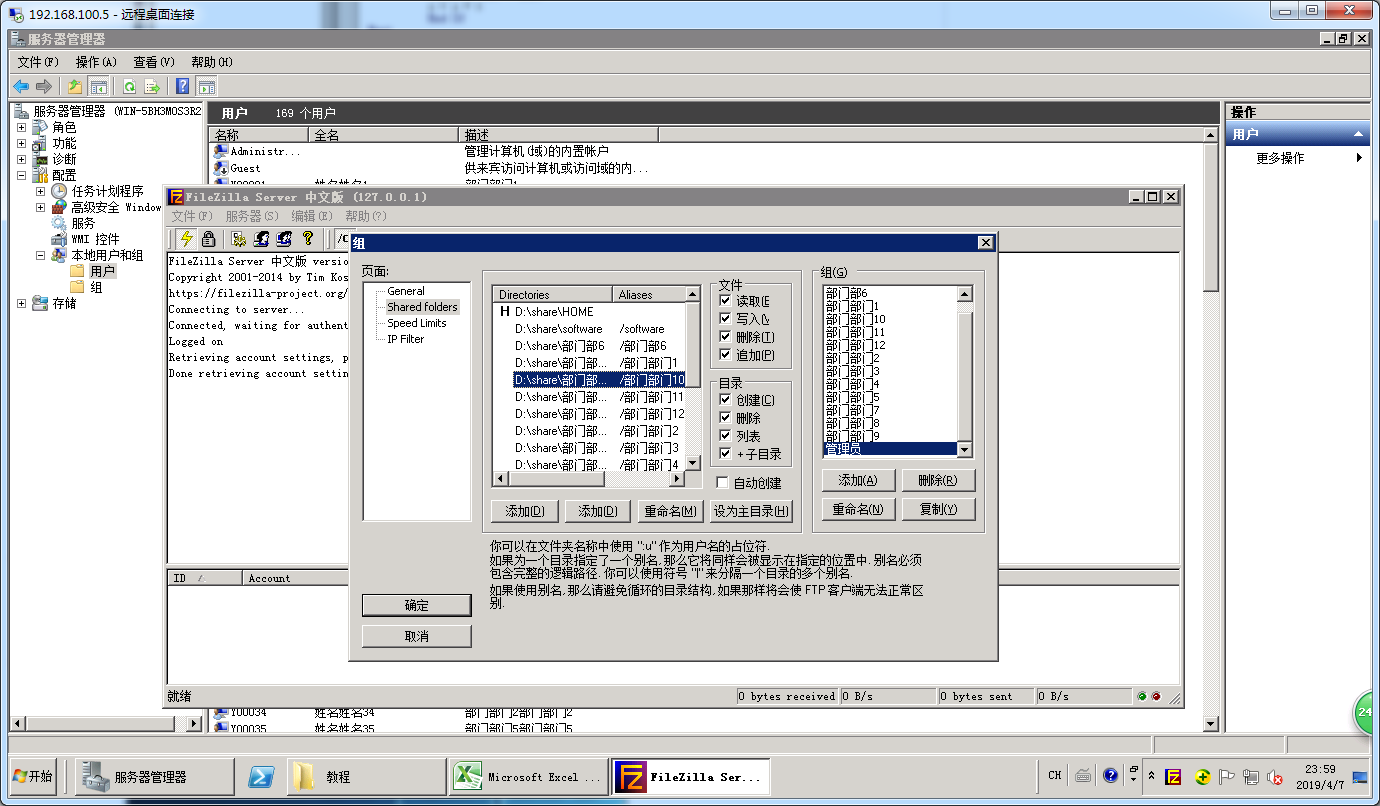Screen dimensions: 1380x806
Task: Click the 确定 button
Action: coord(416,605)
